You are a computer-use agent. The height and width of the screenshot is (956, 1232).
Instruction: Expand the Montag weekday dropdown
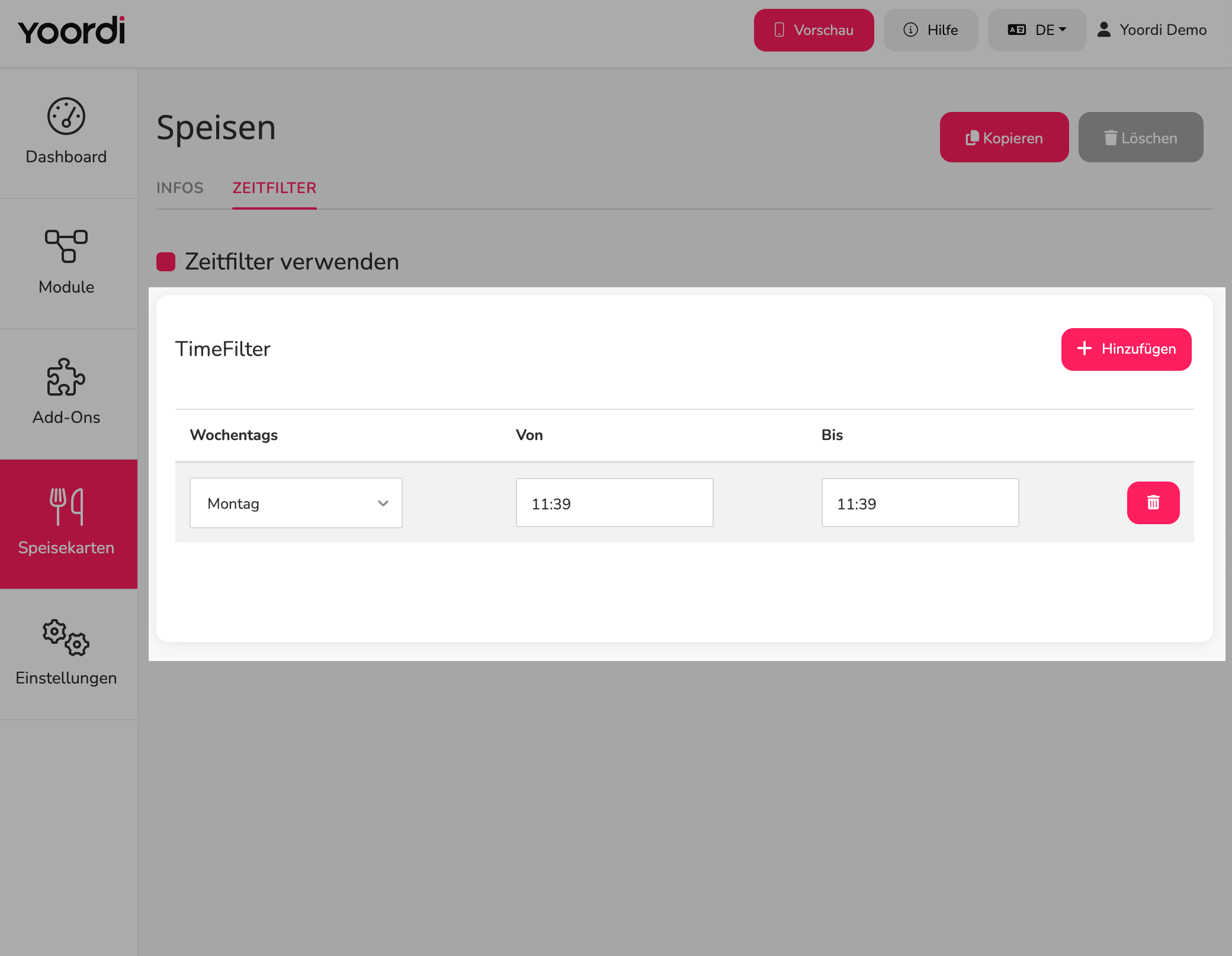(x=296, y=503)
